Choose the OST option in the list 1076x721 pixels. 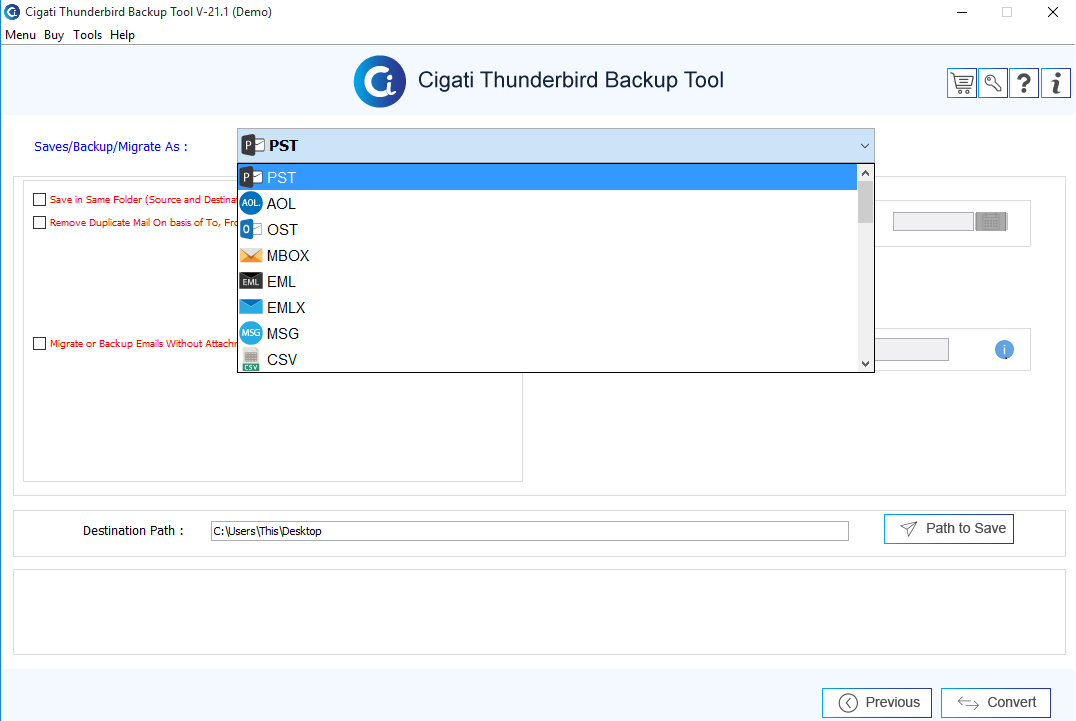point(548,230)
